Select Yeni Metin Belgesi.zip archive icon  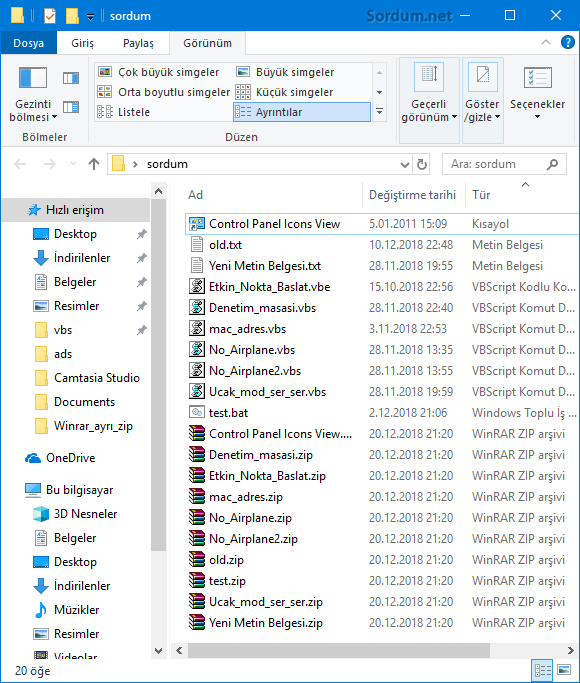197,622
